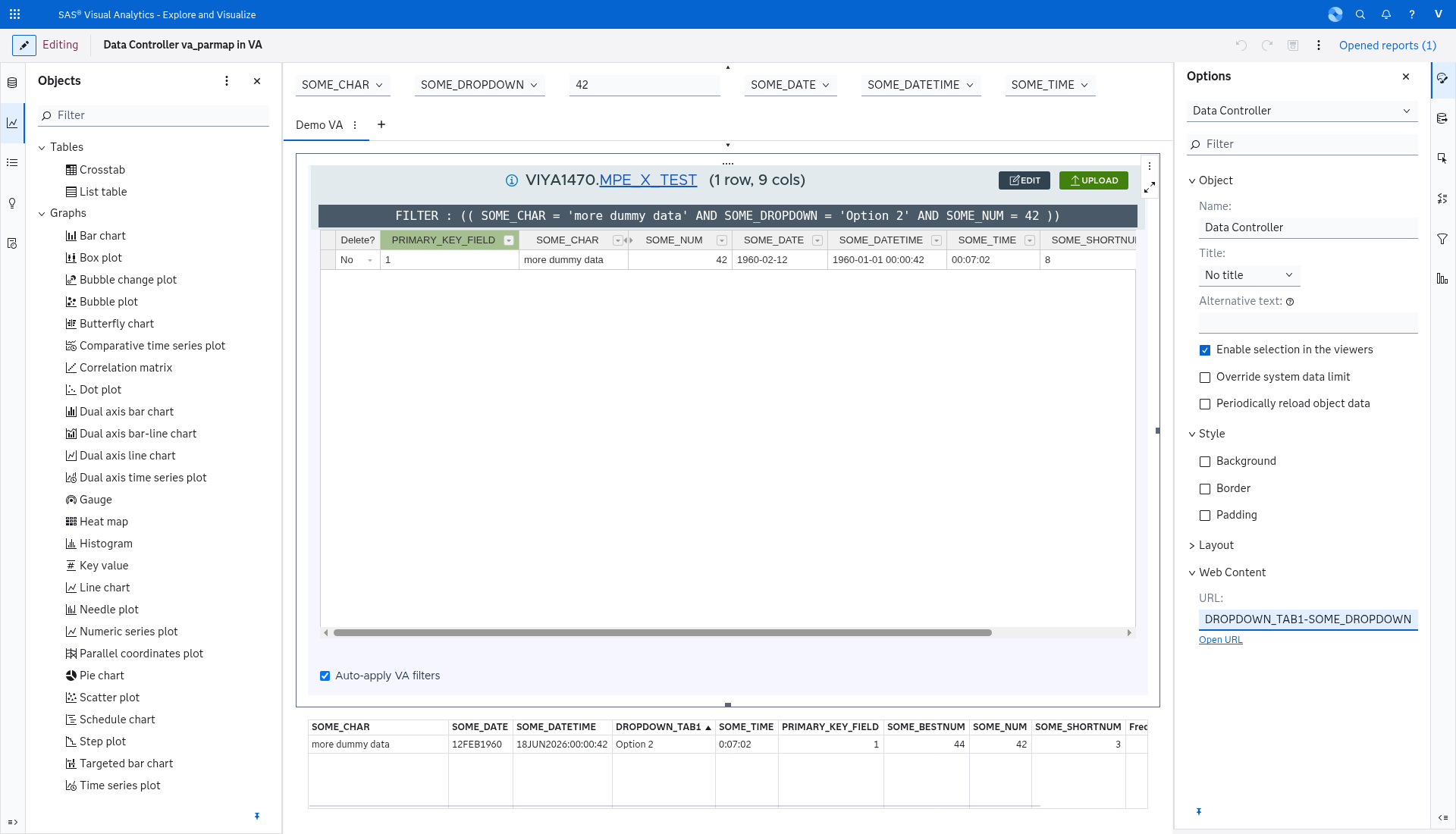The width and height of the screenshot is (1456, 834).
Task: Open the notifications bell
Action: point(1386,14)
